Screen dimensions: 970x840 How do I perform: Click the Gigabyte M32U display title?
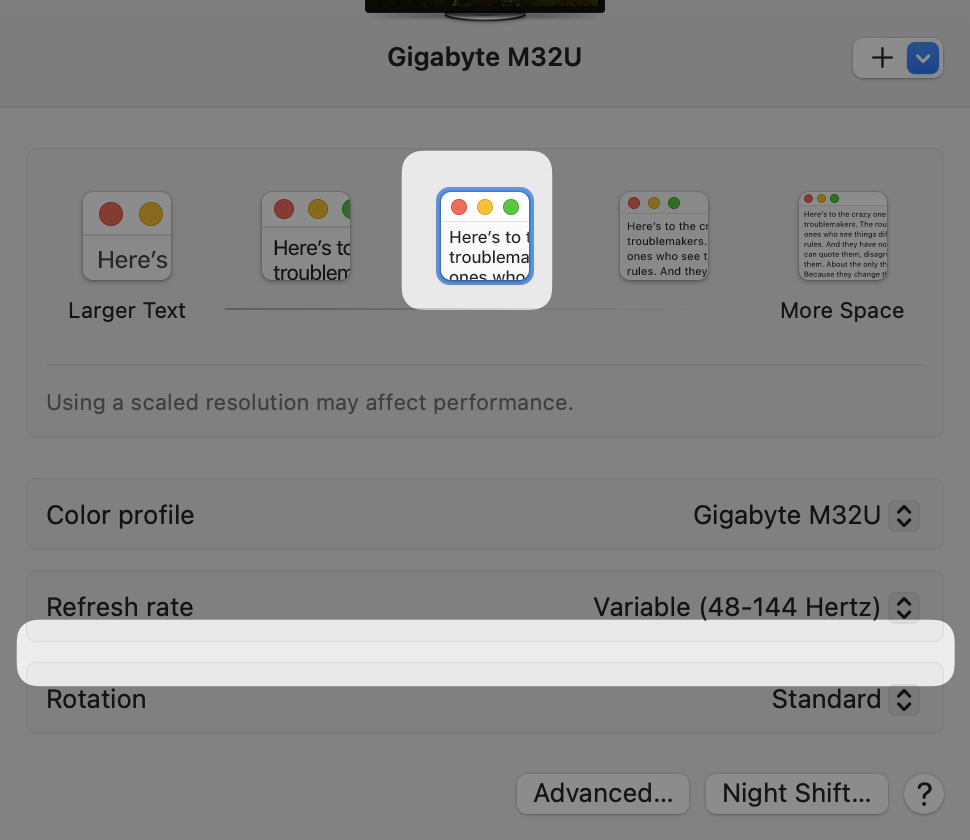(x=484, y=58)
